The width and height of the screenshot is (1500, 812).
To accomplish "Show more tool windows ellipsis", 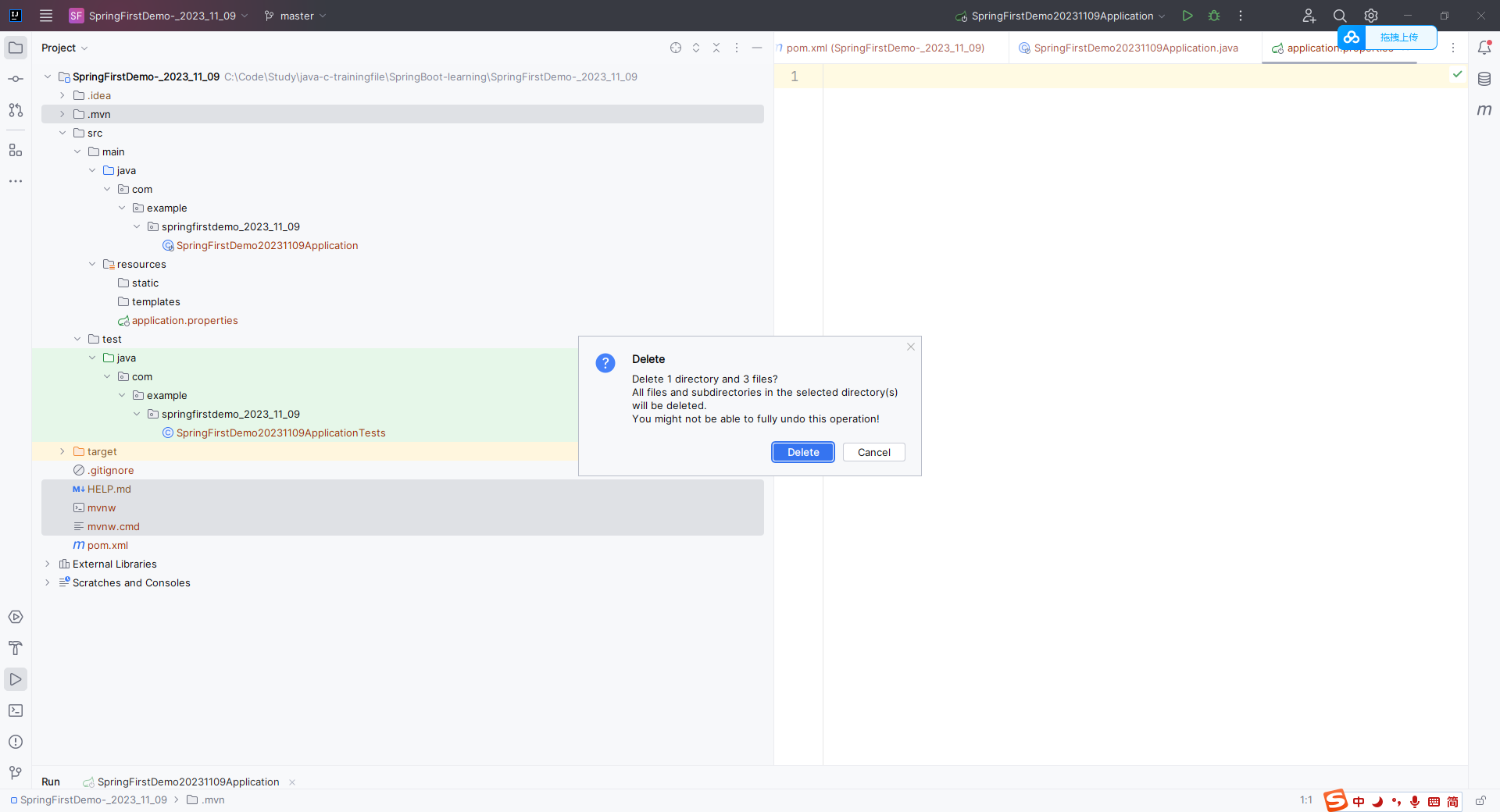I will click(x=16, y=181).
